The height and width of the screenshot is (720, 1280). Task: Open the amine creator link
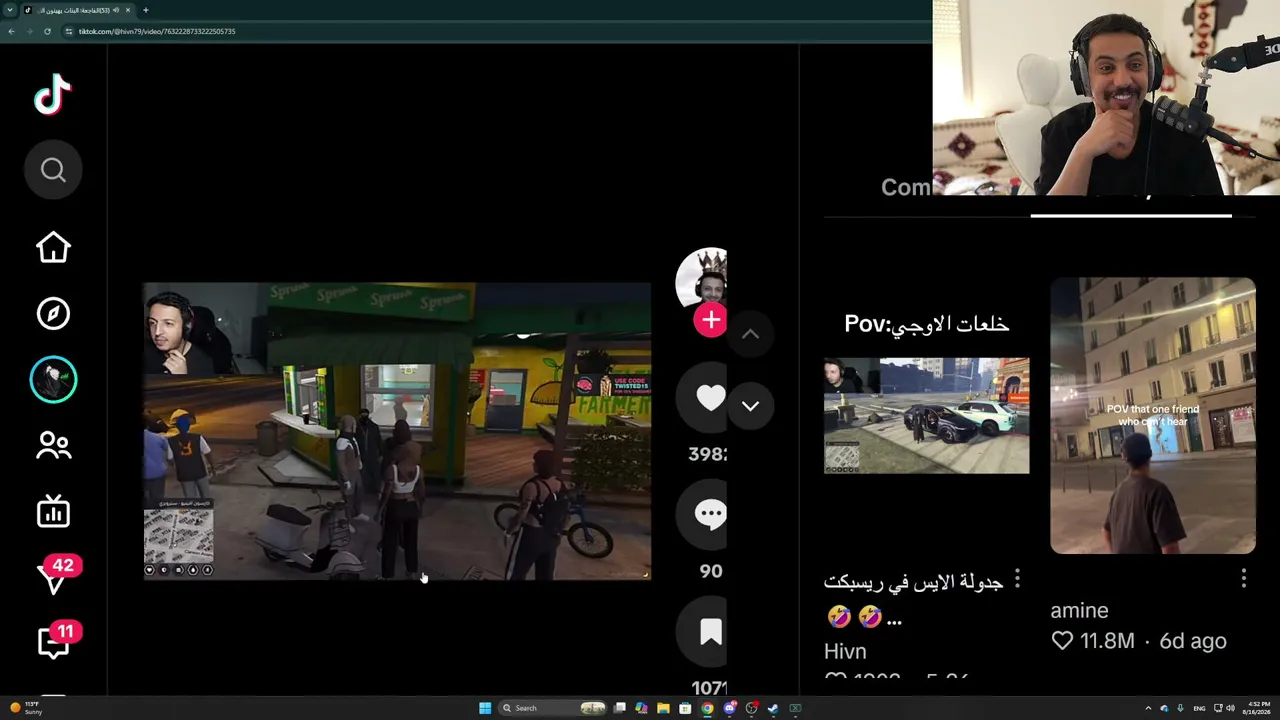pyautogui.click(x=1079, y=610)
